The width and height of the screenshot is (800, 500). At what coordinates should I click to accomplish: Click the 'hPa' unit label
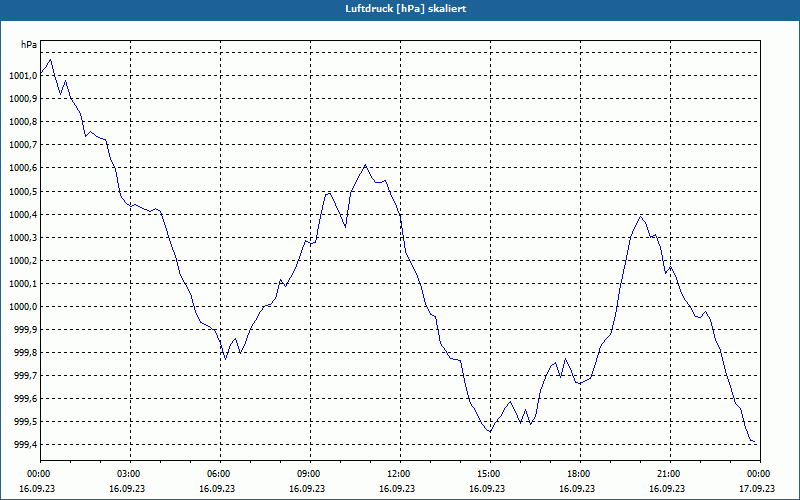(29, 45)
